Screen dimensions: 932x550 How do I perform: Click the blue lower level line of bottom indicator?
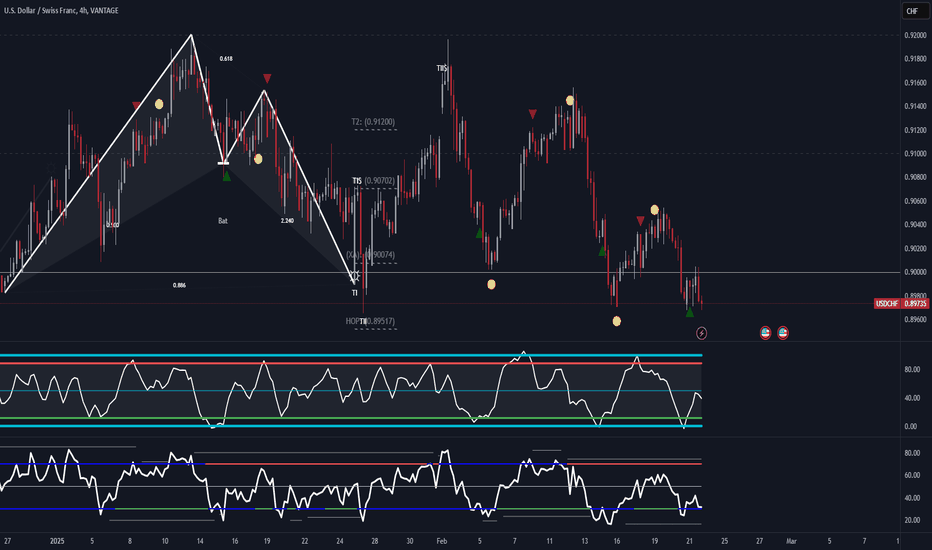(351, 509)
